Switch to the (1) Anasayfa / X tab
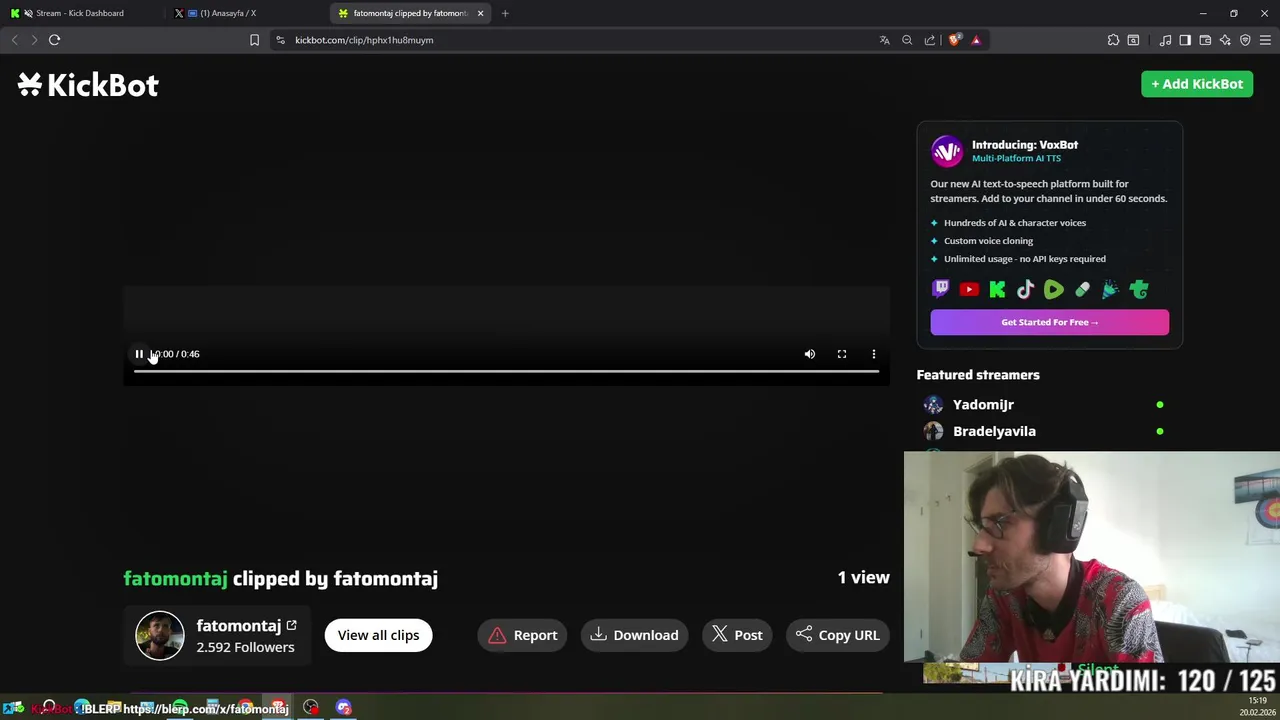Image resolution: width=1280 pixels, height=720 pixels. click(228, 13)
